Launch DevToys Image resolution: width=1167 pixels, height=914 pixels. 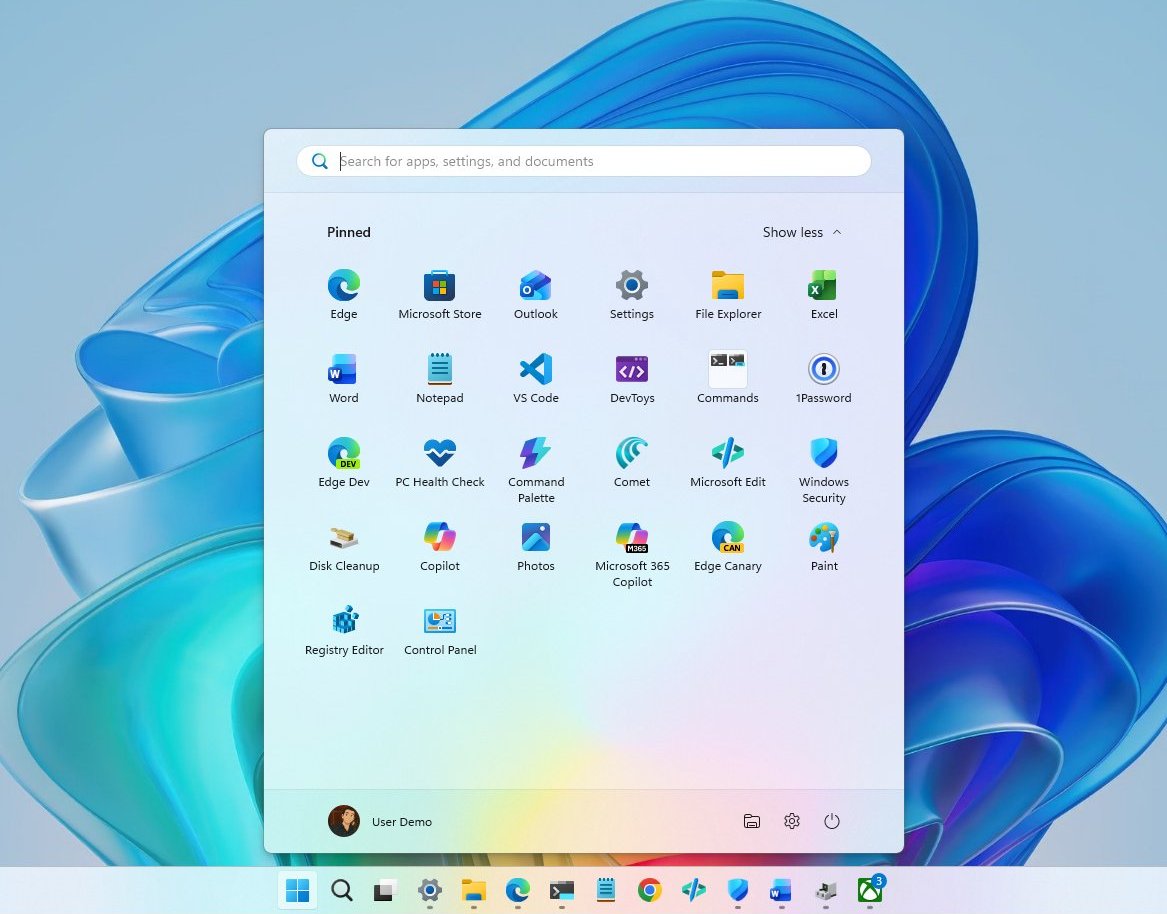pyautogui.click(x=631, y=369)
